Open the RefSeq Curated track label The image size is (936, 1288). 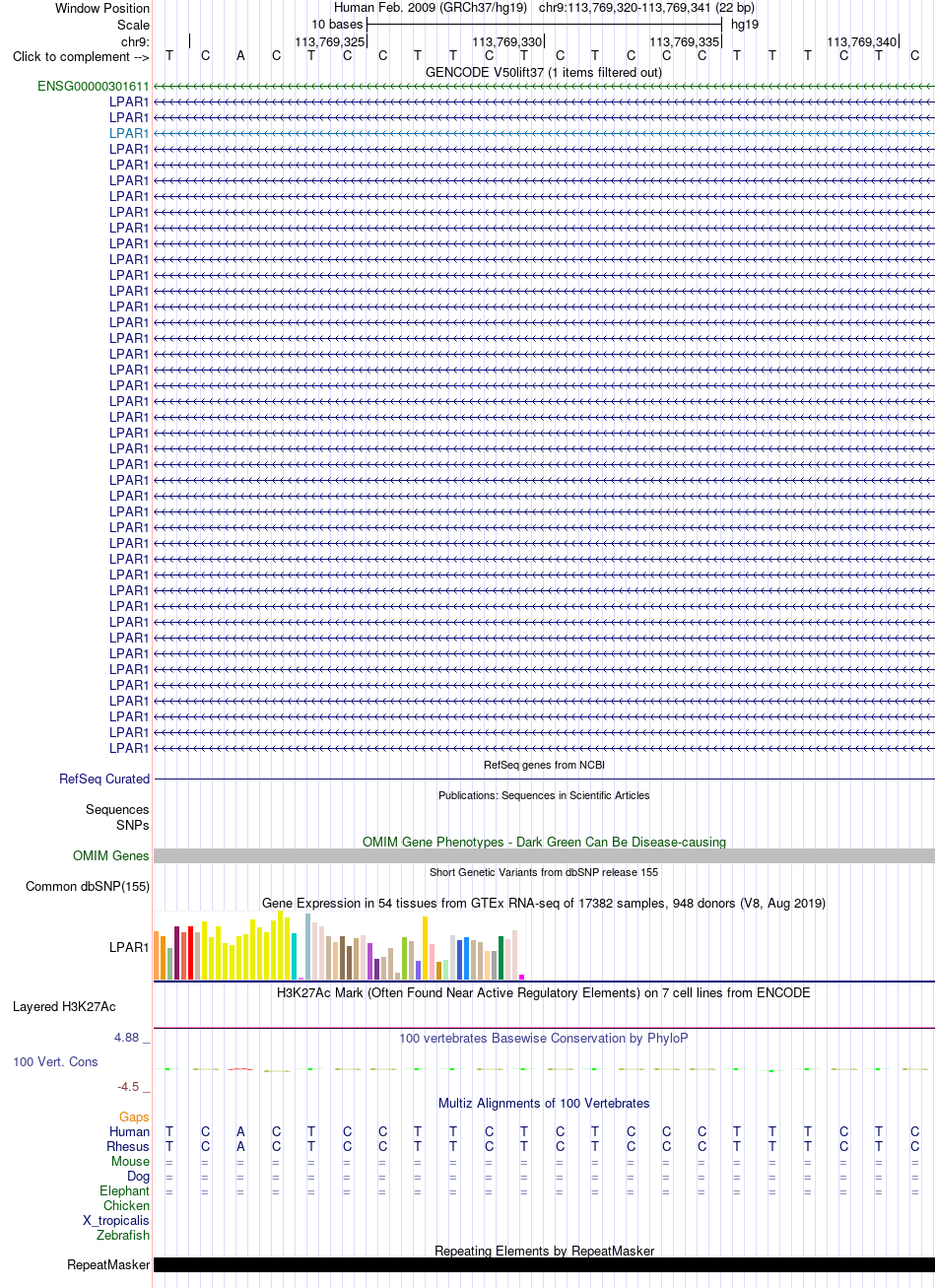pos(104,779)
